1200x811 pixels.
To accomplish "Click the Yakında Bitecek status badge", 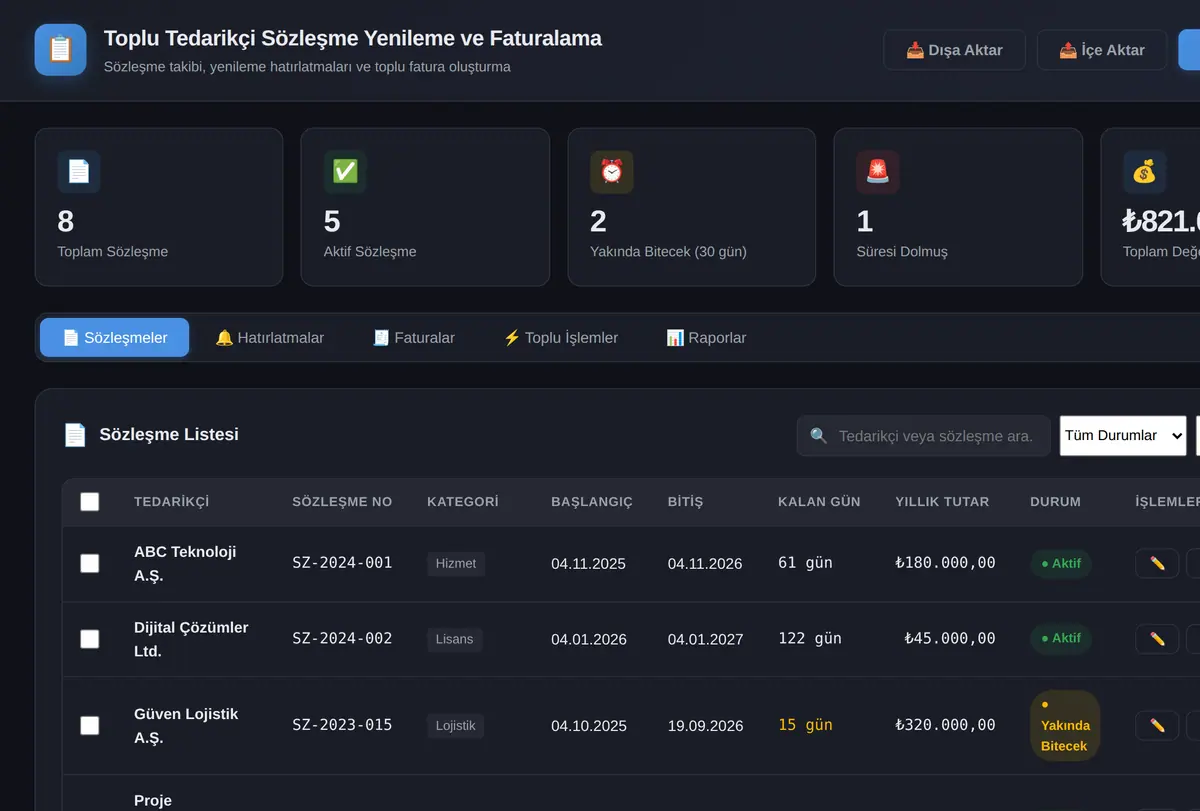I will point(1065,725).
